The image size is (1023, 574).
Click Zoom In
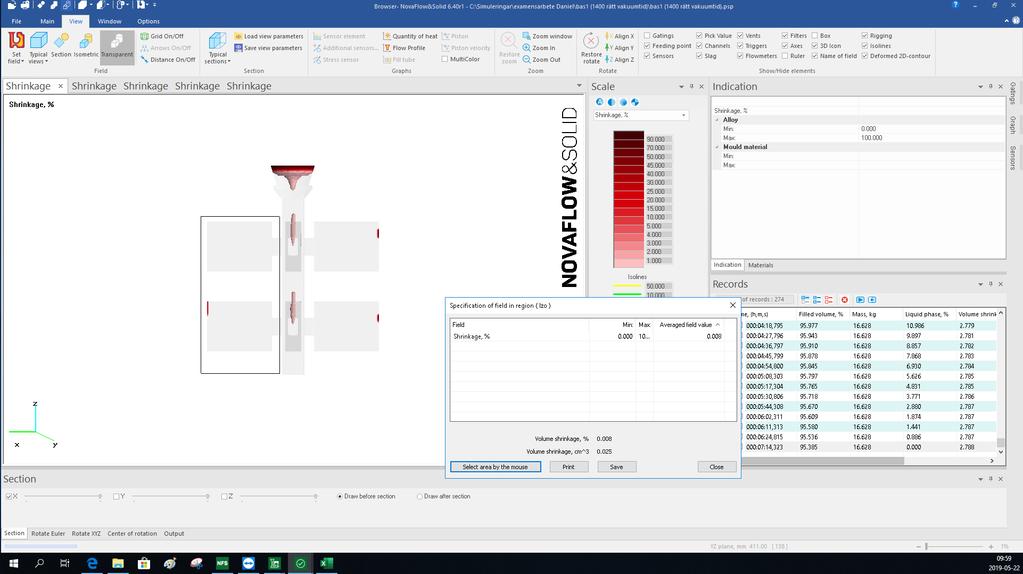[x=539, y=48]
